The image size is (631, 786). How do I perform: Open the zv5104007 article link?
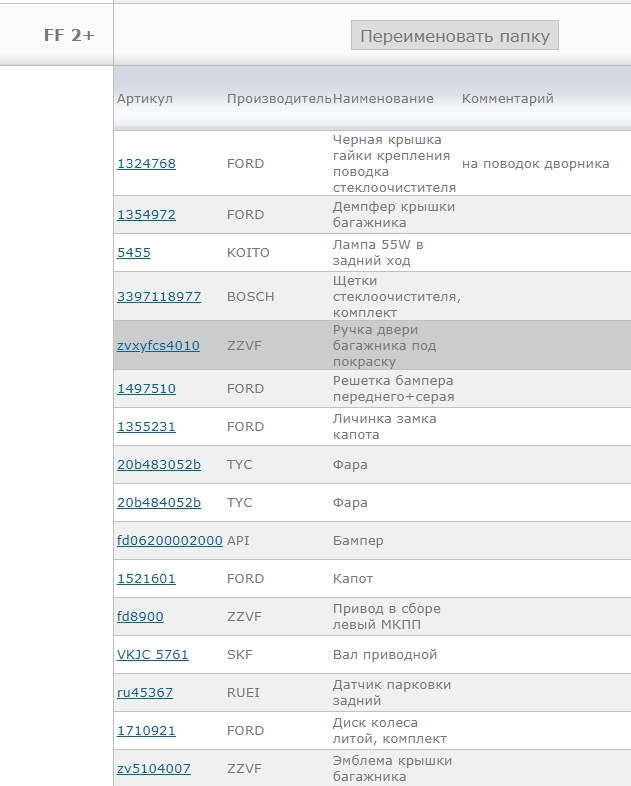coord(154,768)
